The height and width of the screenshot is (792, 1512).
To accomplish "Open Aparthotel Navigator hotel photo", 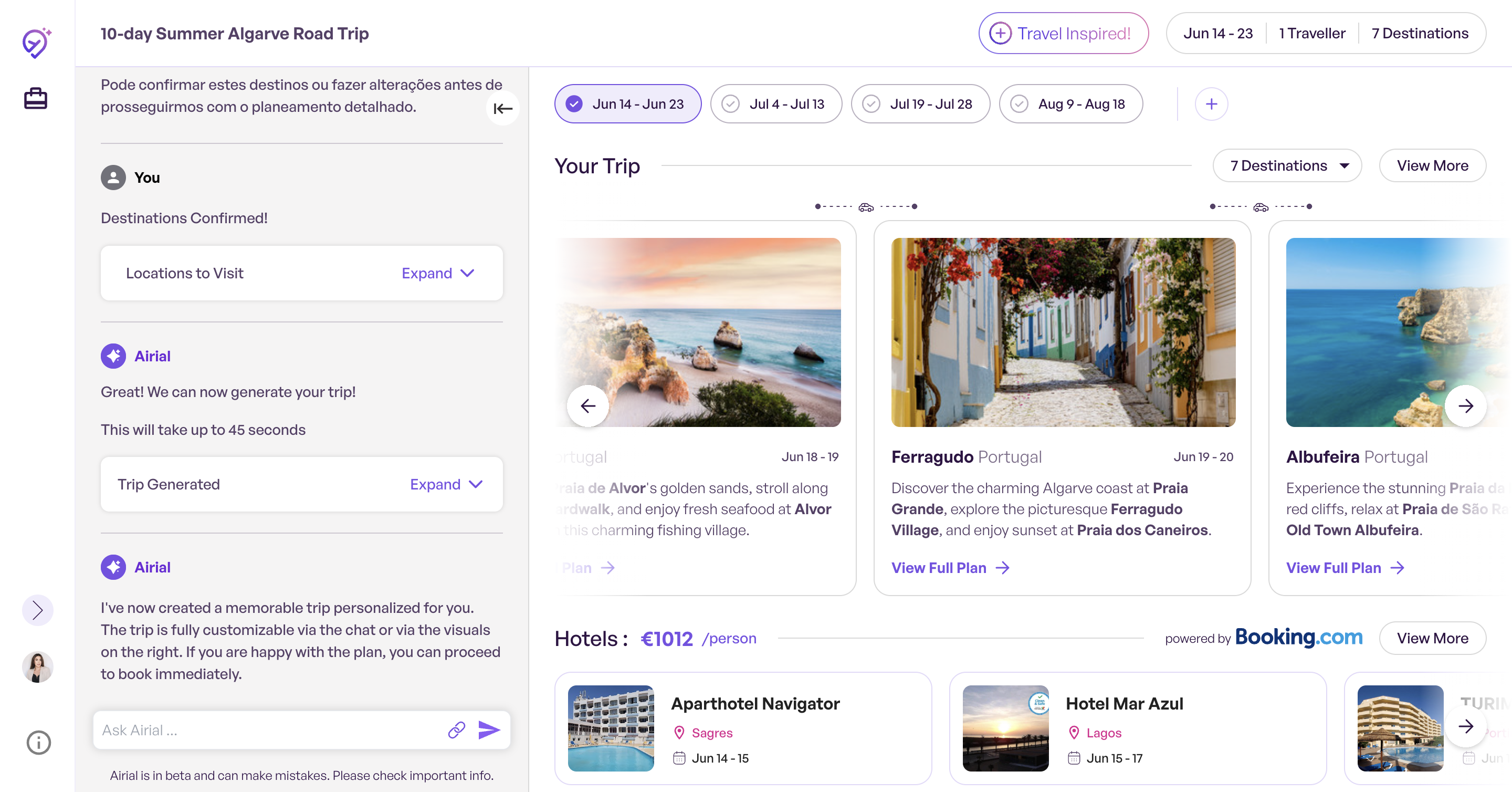I will coord(611,728).
